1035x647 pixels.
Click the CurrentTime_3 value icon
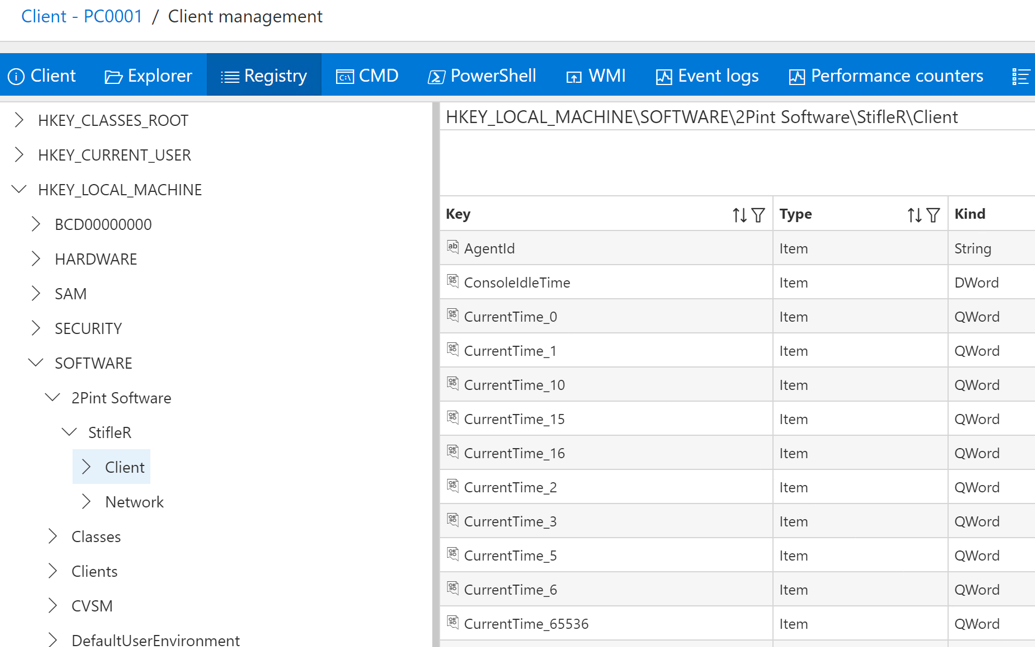[x=452, y=520]
